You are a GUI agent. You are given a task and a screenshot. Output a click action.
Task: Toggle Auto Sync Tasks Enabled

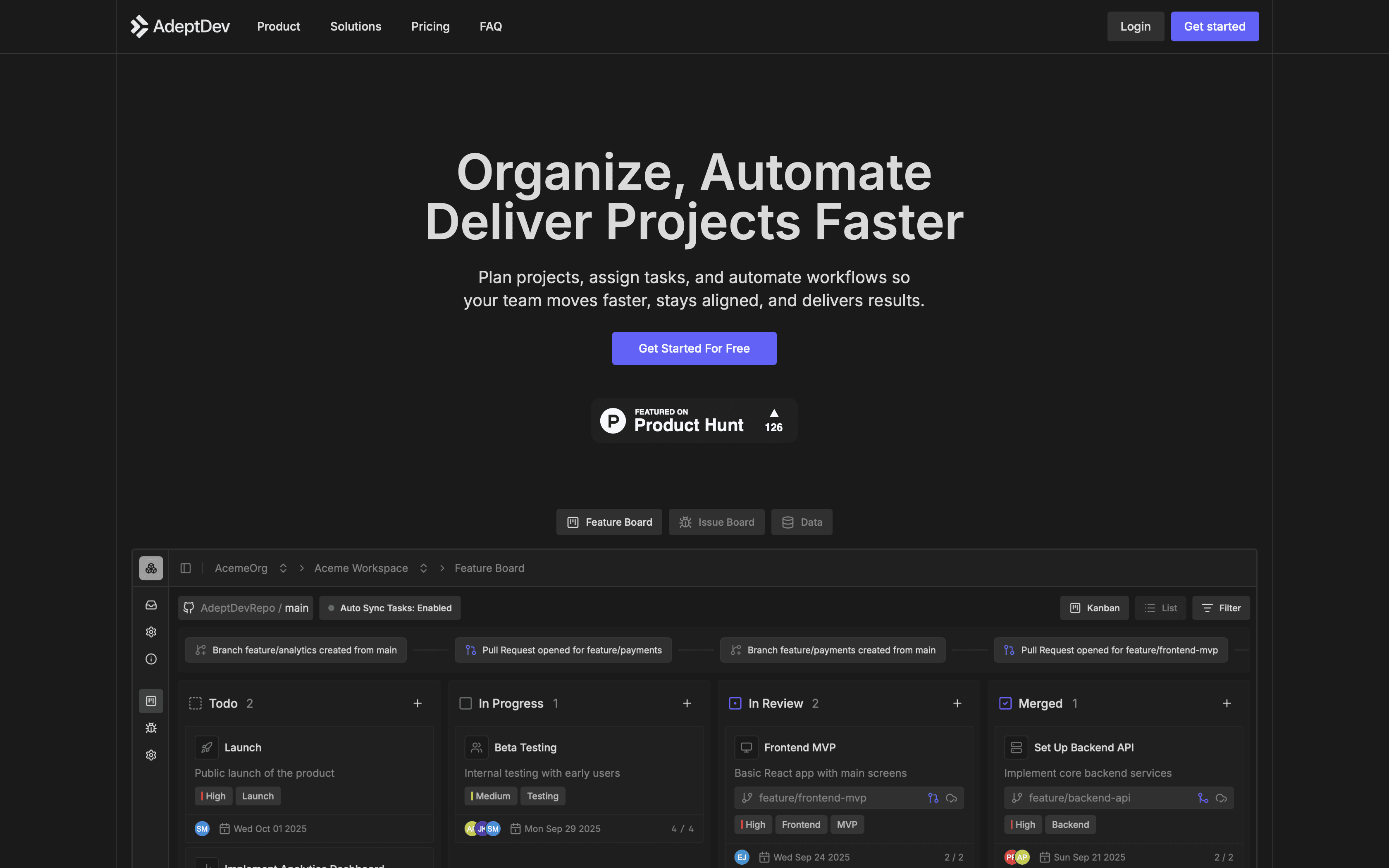coord(390,608)
